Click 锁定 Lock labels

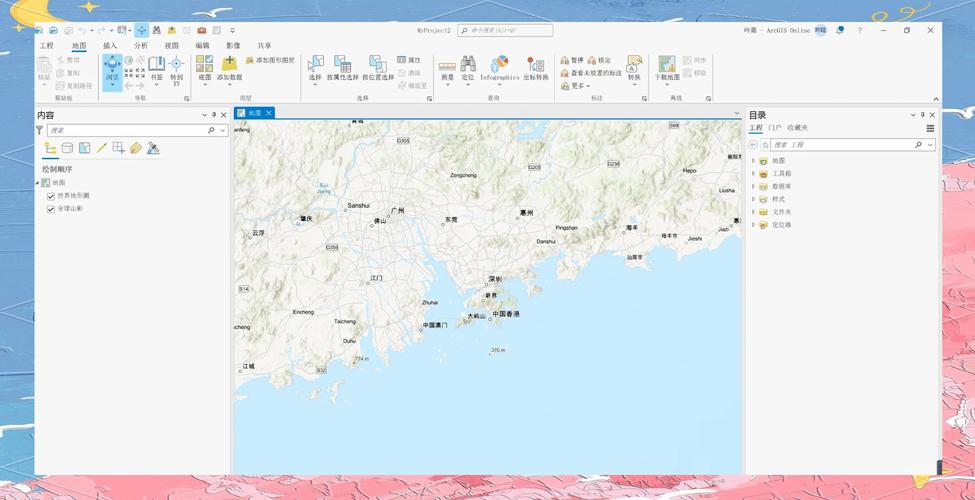tap(599, 60)
